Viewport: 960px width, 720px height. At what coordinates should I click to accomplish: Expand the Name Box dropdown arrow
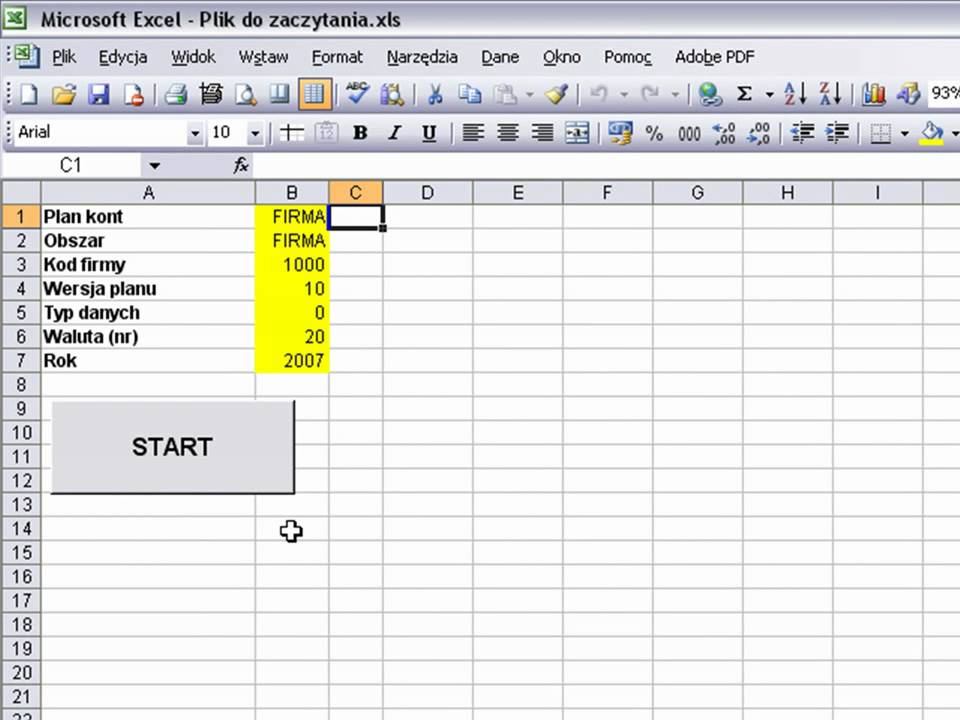(154, 165)
